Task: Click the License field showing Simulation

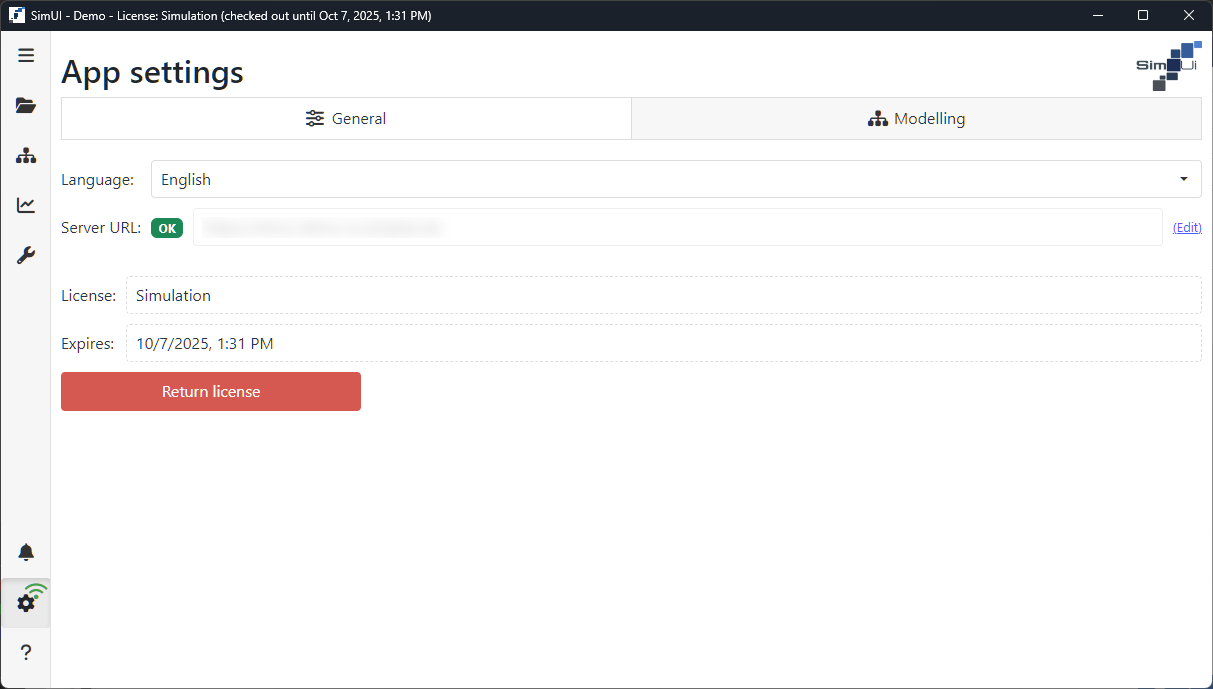Action: point(663,296)
